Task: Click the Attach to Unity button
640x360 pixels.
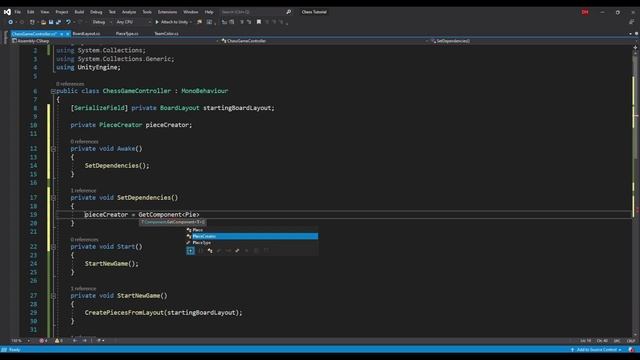Action: click(173, 22)
